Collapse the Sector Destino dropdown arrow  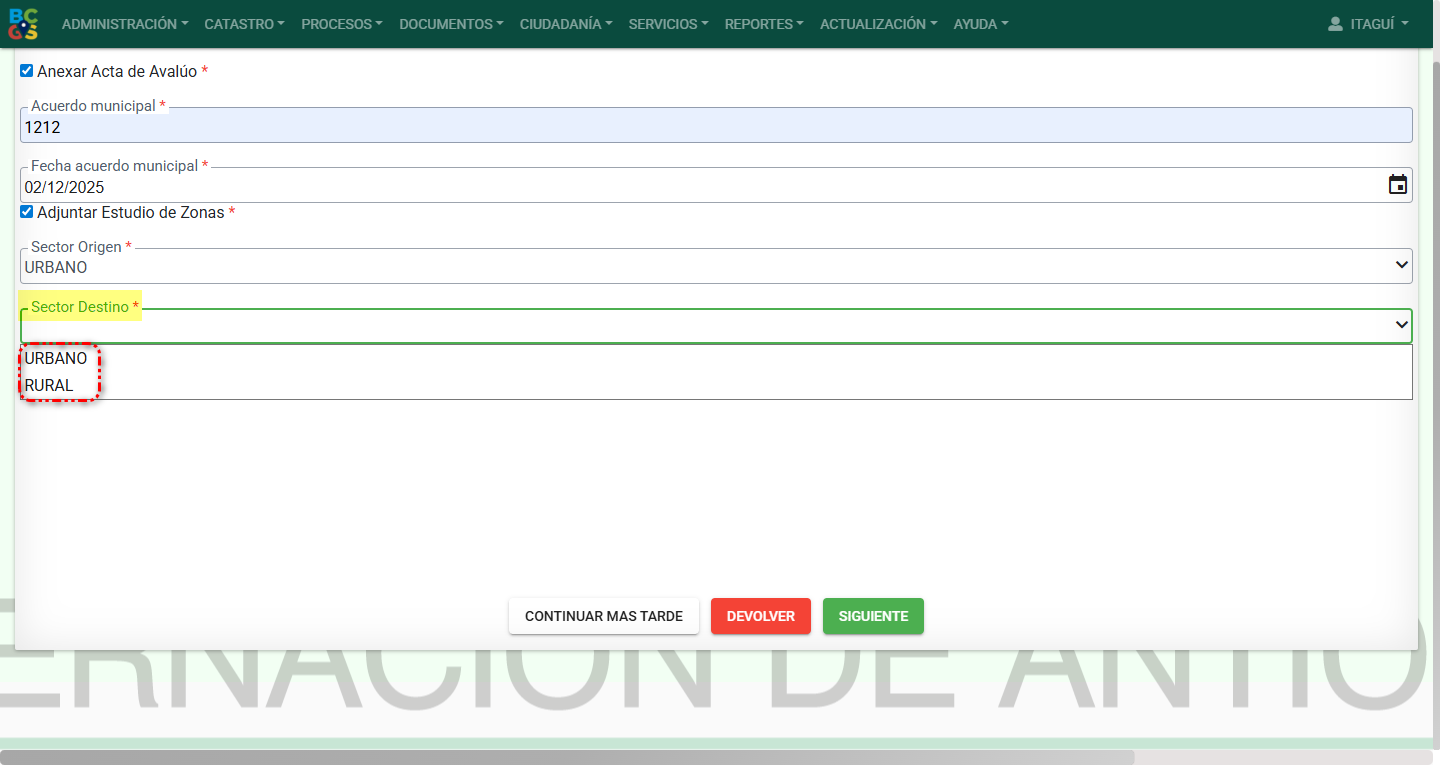coord(1401,326)
